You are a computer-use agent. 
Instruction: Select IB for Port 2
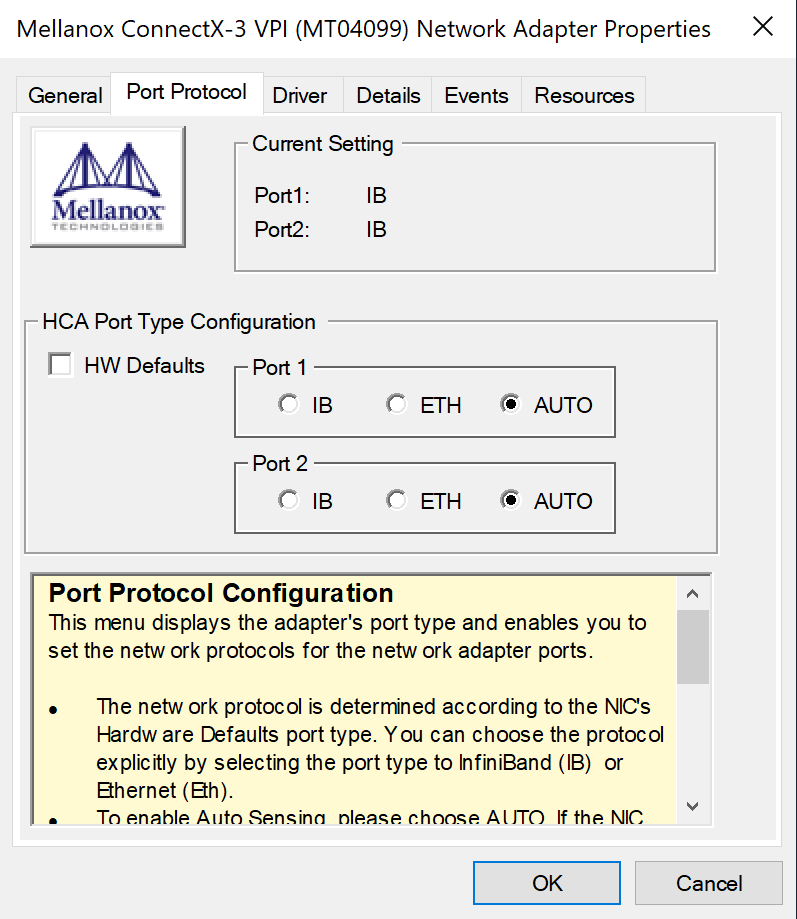tap(289, 501)
